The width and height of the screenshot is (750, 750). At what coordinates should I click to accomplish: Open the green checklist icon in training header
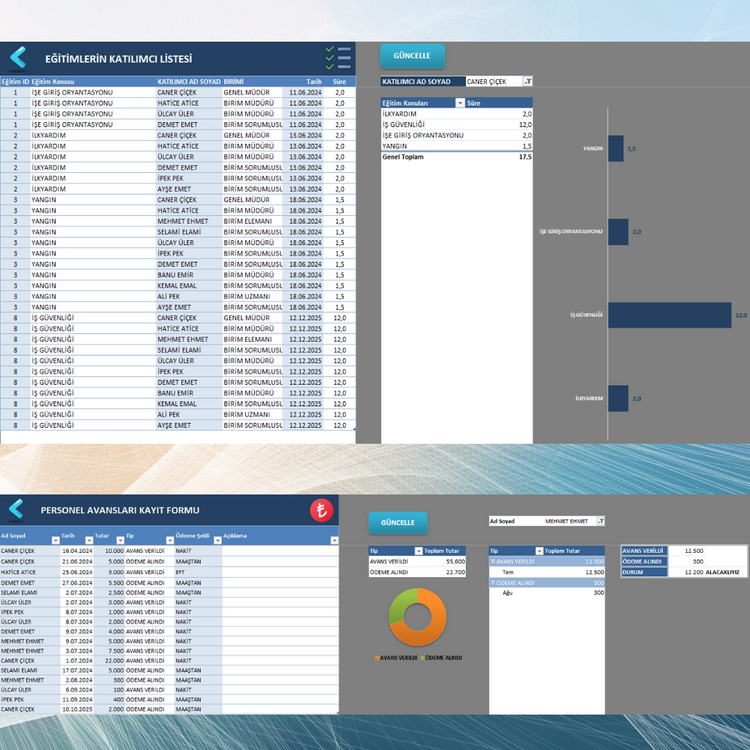tap(338, 58)
